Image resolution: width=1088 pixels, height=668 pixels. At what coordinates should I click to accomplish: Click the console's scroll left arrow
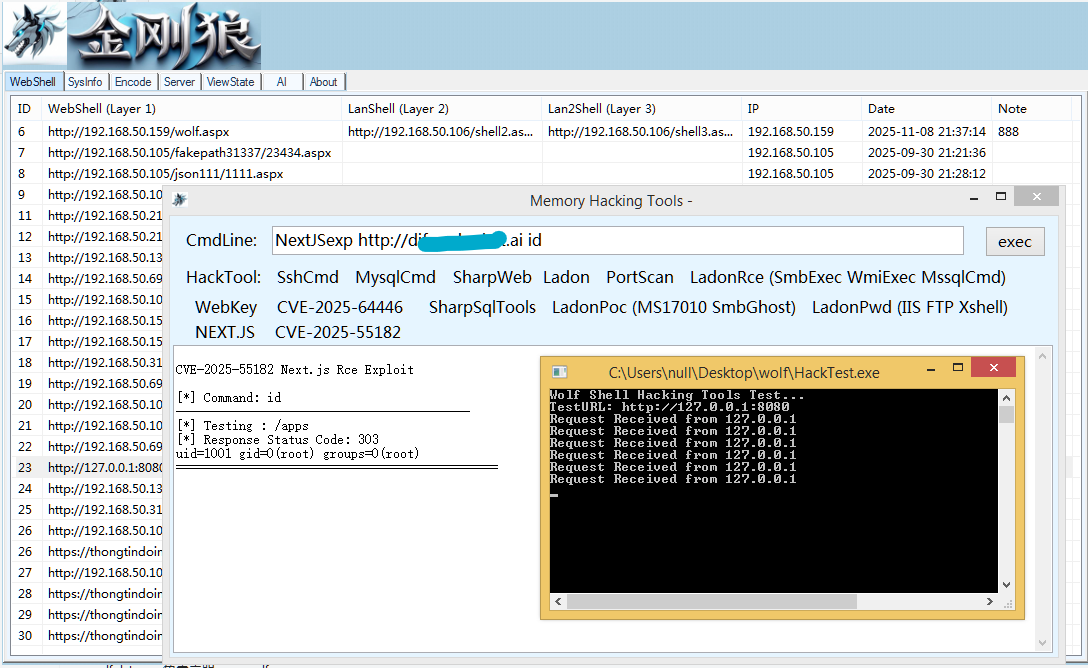pos(558,601)
